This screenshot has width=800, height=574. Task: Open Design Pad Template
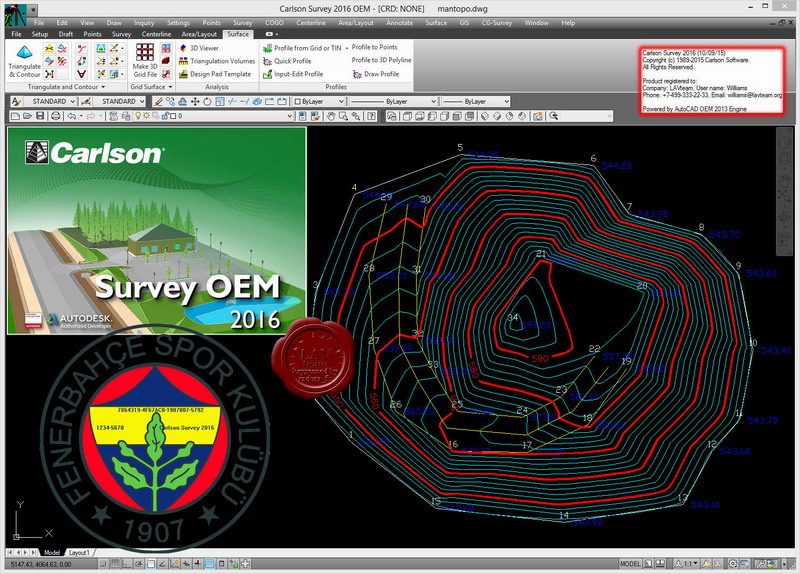pyautogui.click(x=215, y=74)
